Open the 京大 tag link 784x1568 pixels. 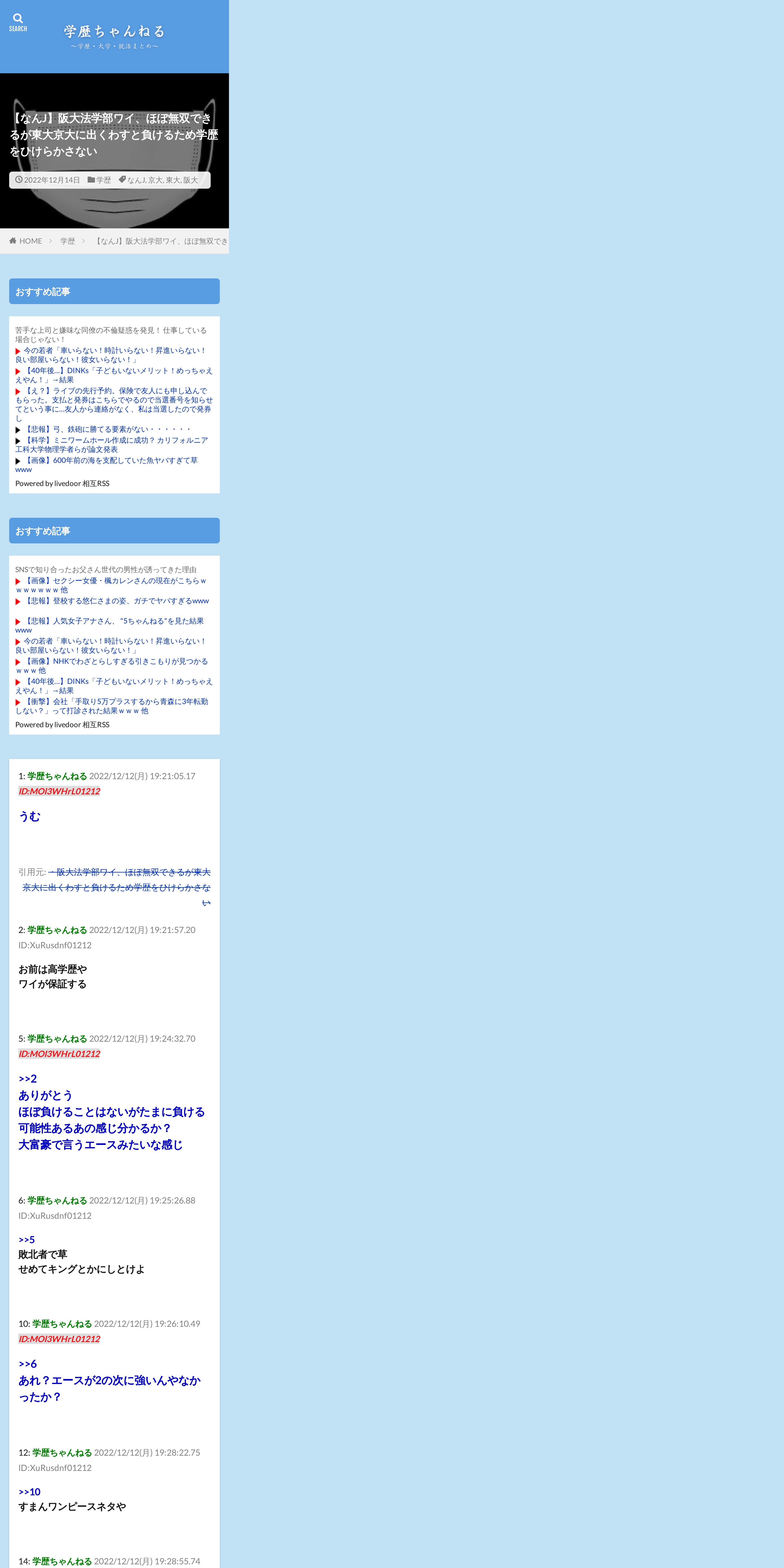click(155, 180)
